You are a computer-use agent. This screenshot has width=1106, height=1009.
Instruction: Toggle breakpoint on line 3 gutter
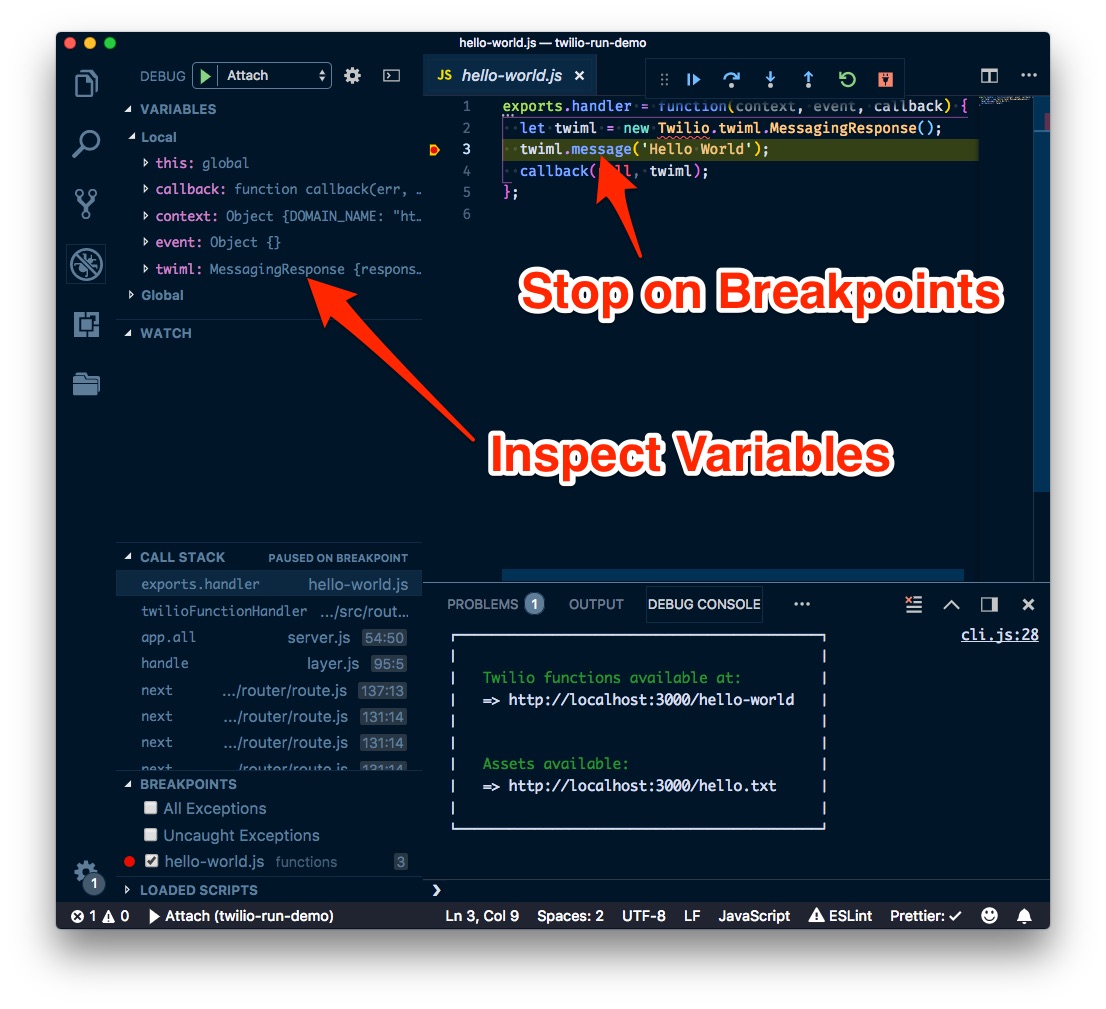(434, 150)
